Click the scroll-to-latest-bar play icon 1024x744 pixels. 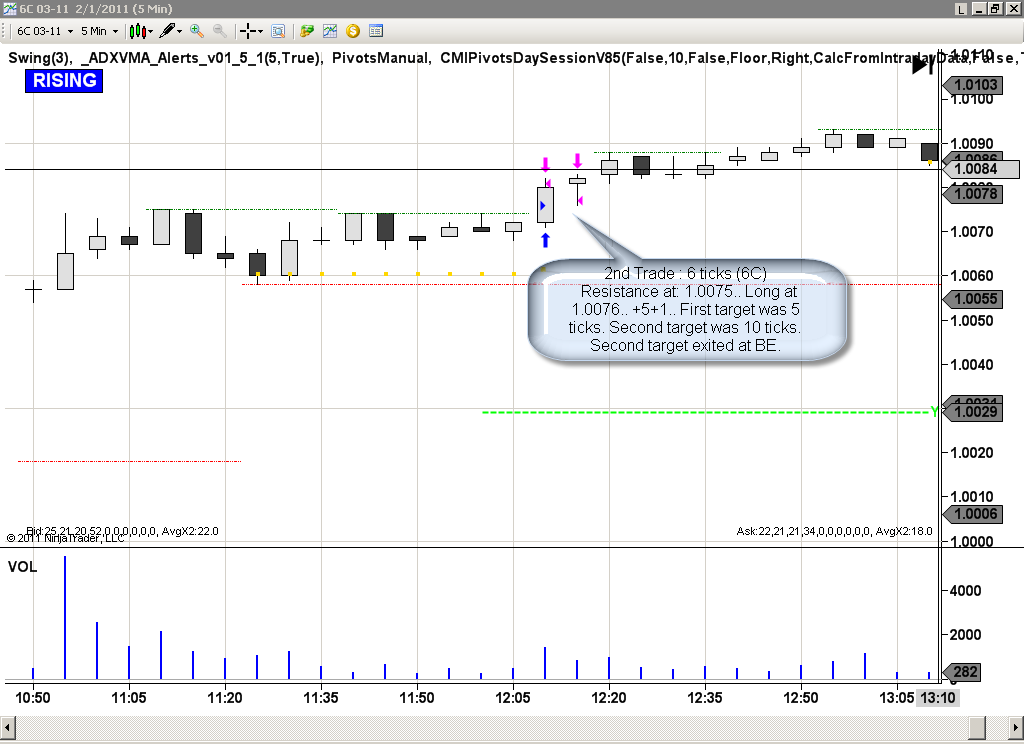tap(922, 65)
